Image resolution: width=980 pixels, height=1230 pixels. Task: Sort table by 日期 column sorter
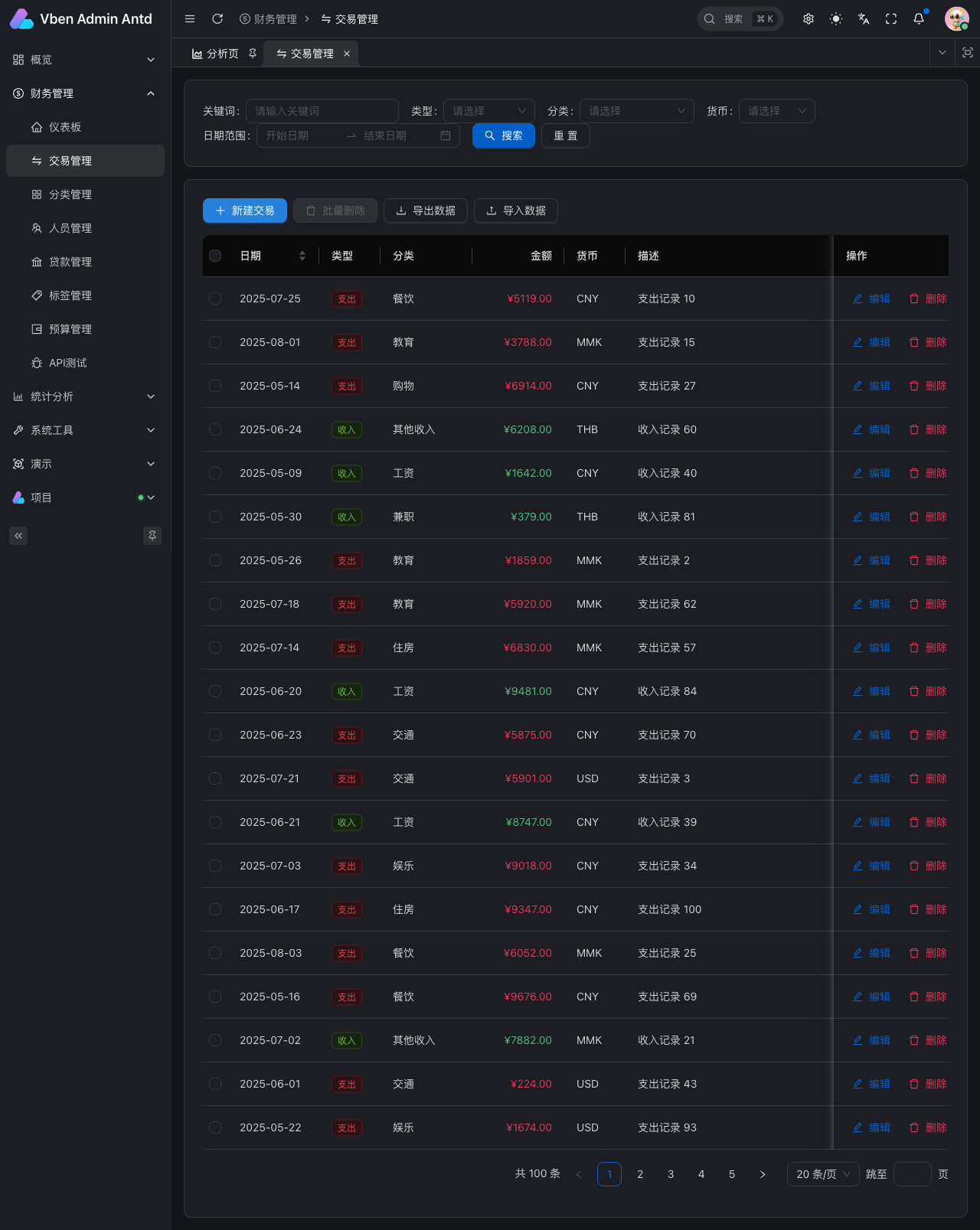(302, 256)
